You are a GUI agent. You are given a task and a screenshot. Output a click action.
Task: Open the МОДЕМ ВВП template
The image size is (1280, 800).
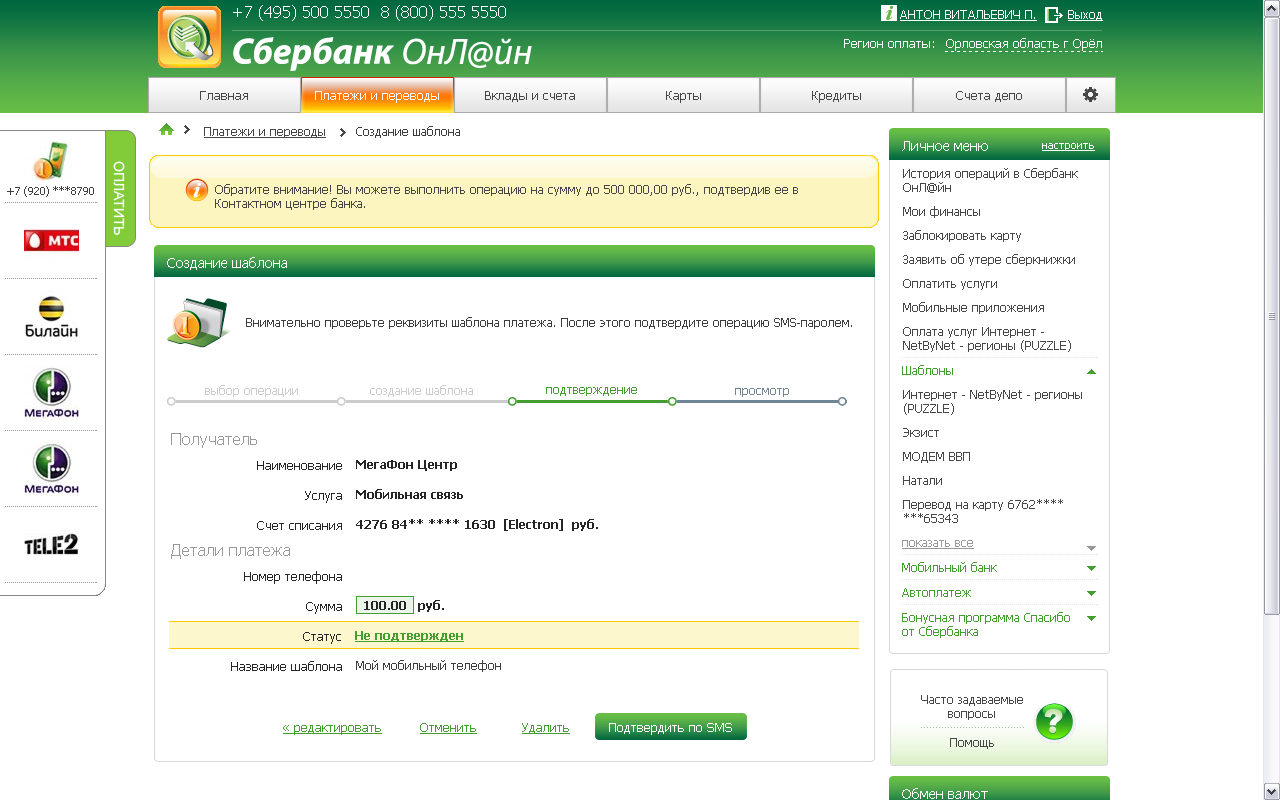click(936, 457)
